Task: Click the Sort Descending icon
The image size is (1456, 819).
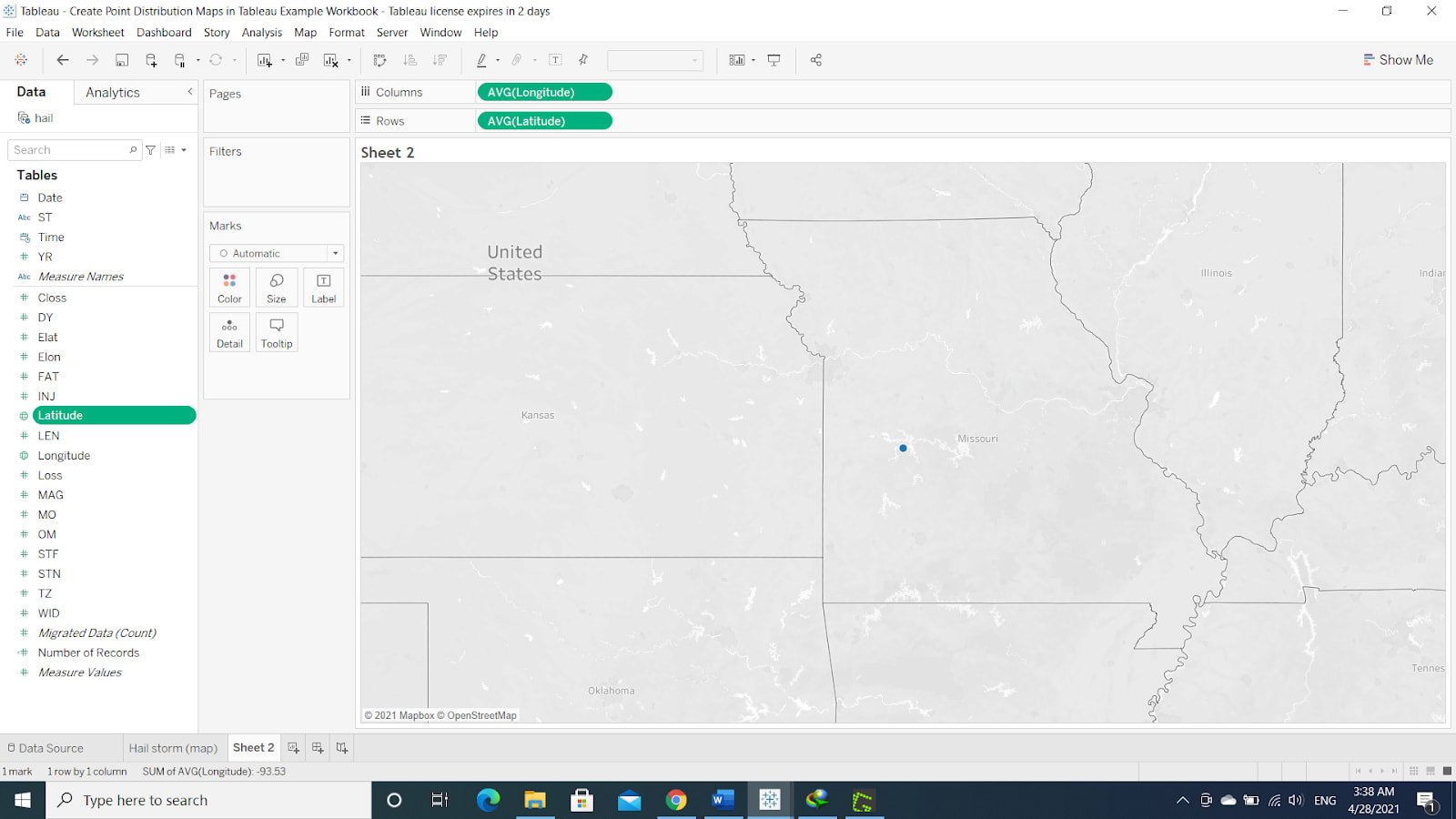Action: click(440, 60)
